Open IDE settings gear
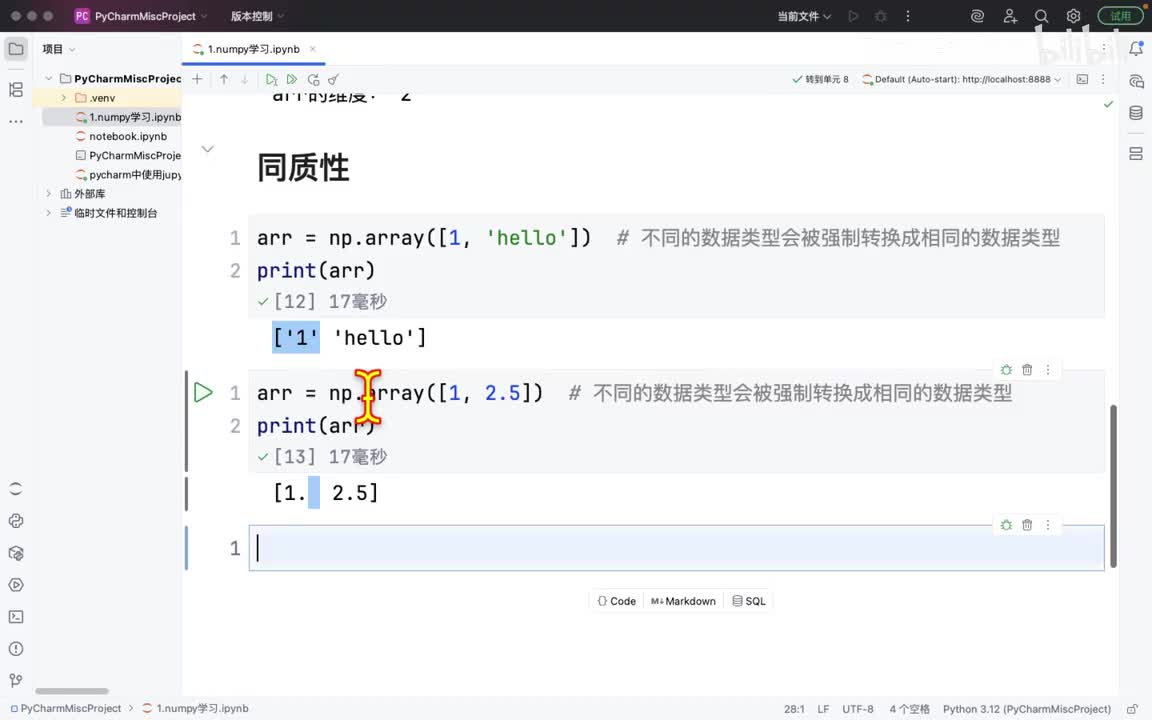The height and width of the screenshot is (720, 1152). 1073,16
